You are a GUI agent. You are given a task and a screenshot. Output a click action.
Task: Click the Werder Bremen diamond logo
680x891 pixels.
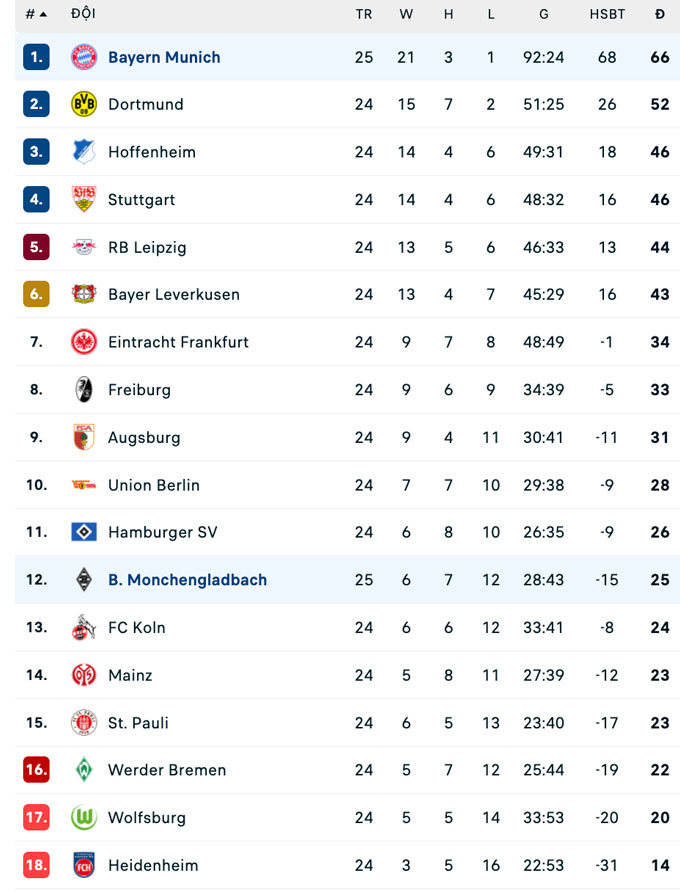pos(84,770)
